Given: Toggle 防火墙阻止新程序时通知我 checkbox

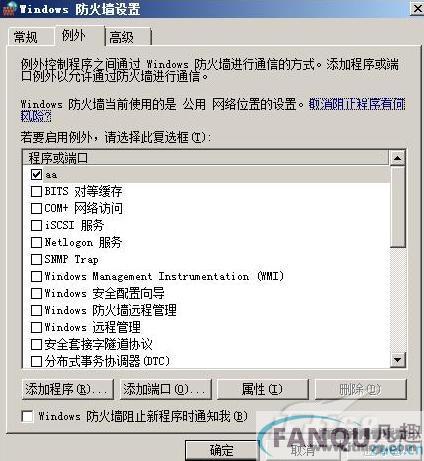Looking at the screenshot, I should coord(27,416).
